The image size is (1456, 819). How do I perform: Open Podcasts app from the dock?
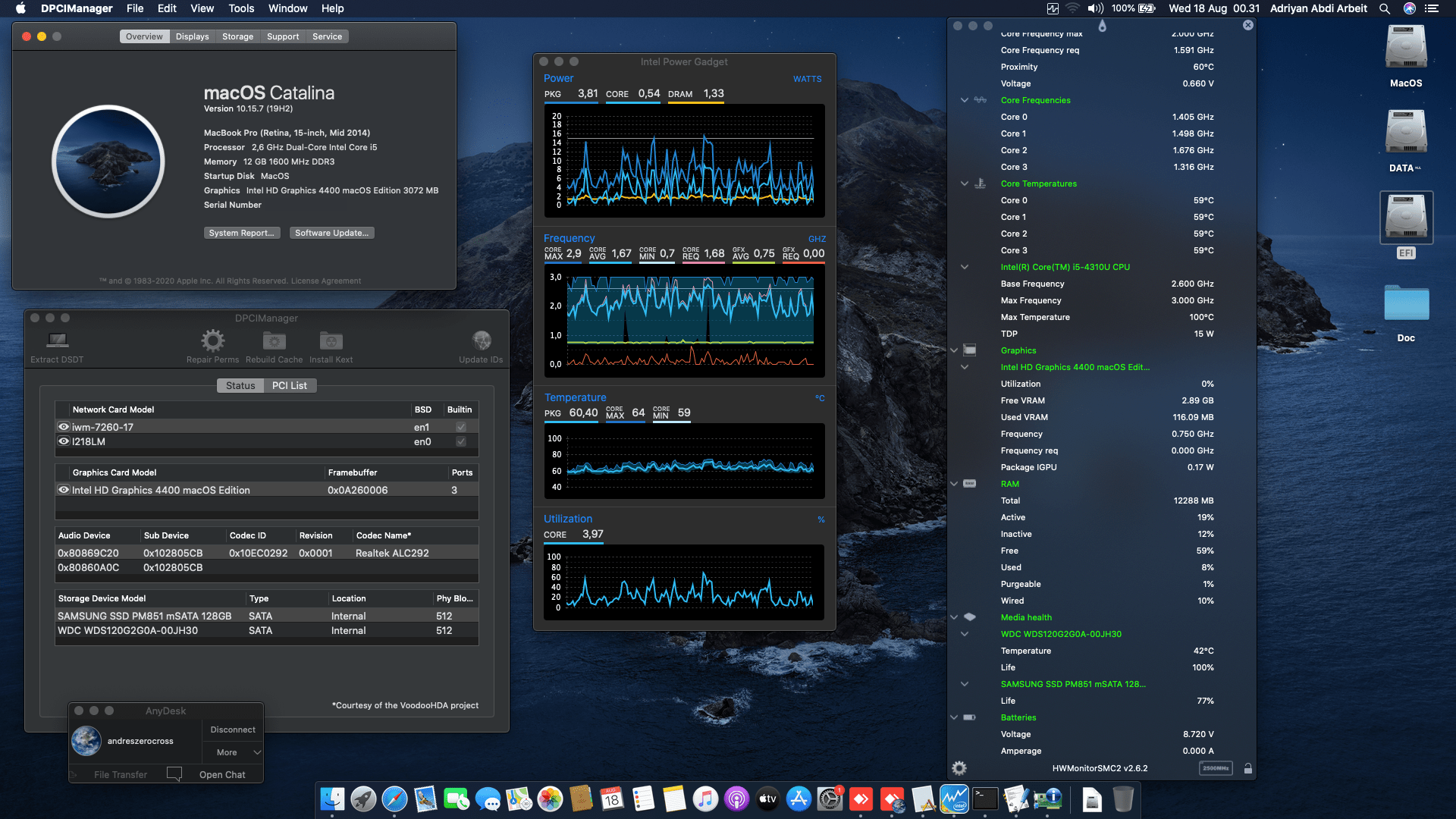tap(736, 799)
